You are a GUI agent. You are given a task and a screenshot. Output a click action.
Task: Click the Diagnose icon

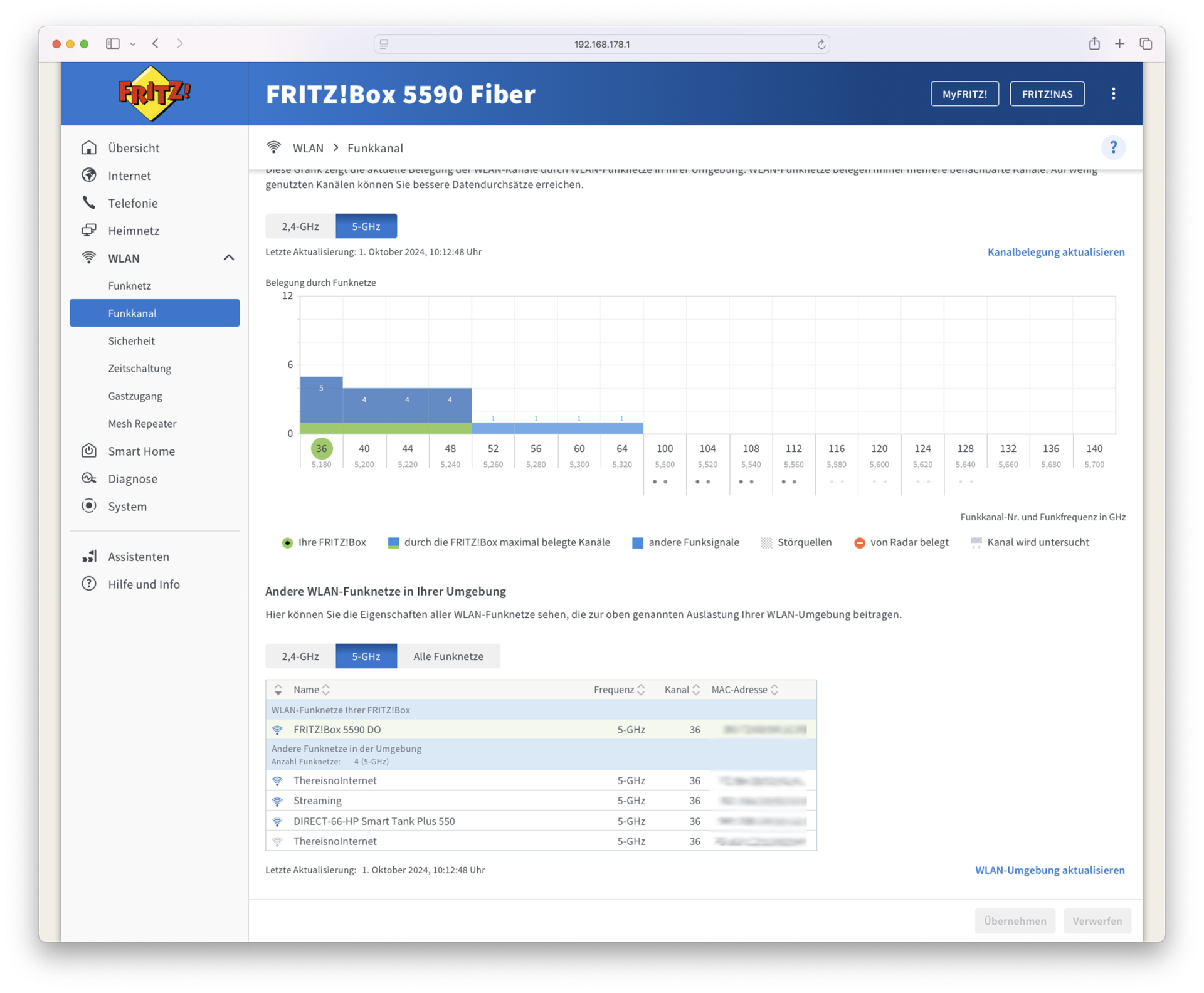point(89,478)
